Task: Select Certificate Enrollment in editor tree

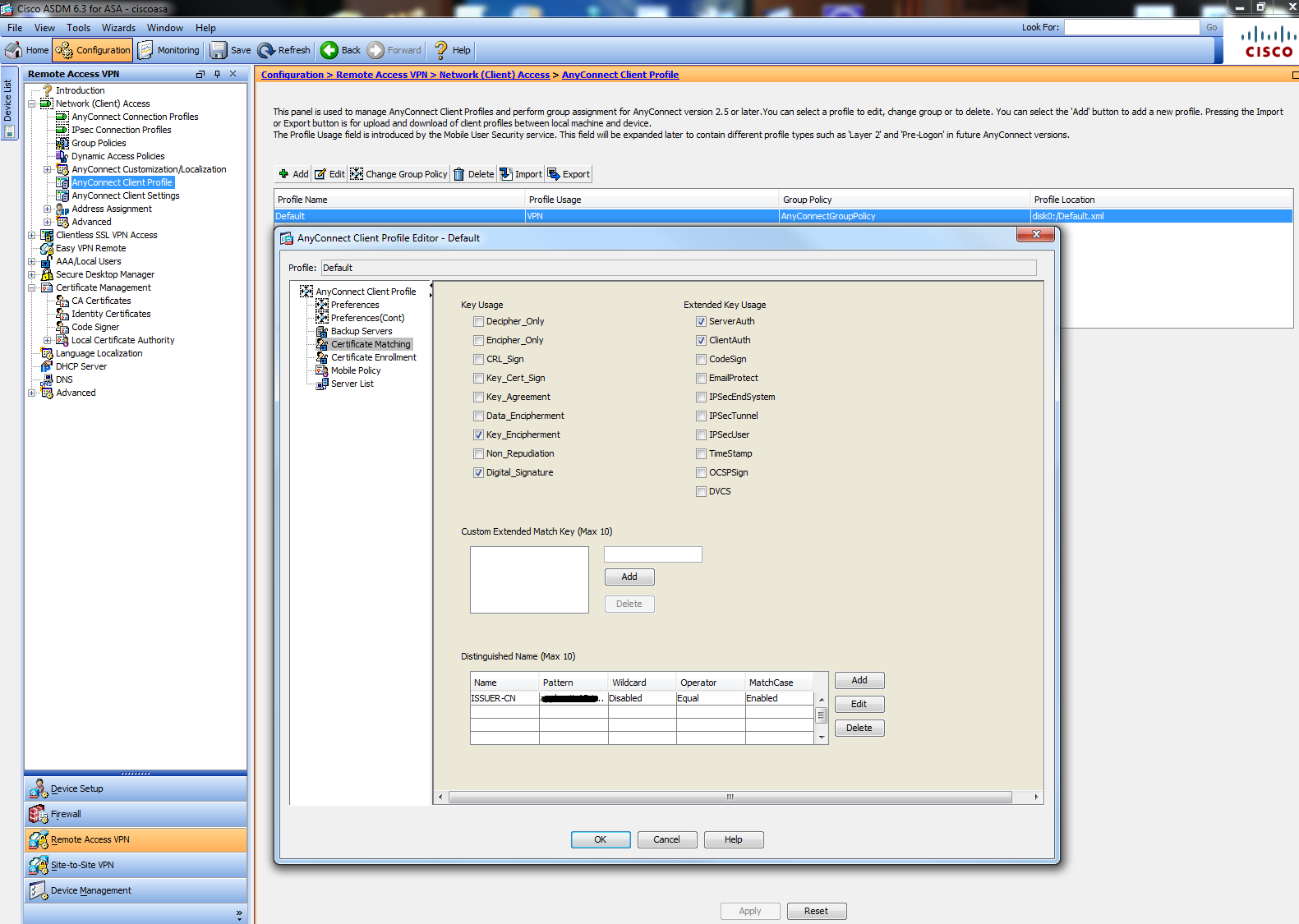Action: [x=374, y=357]
